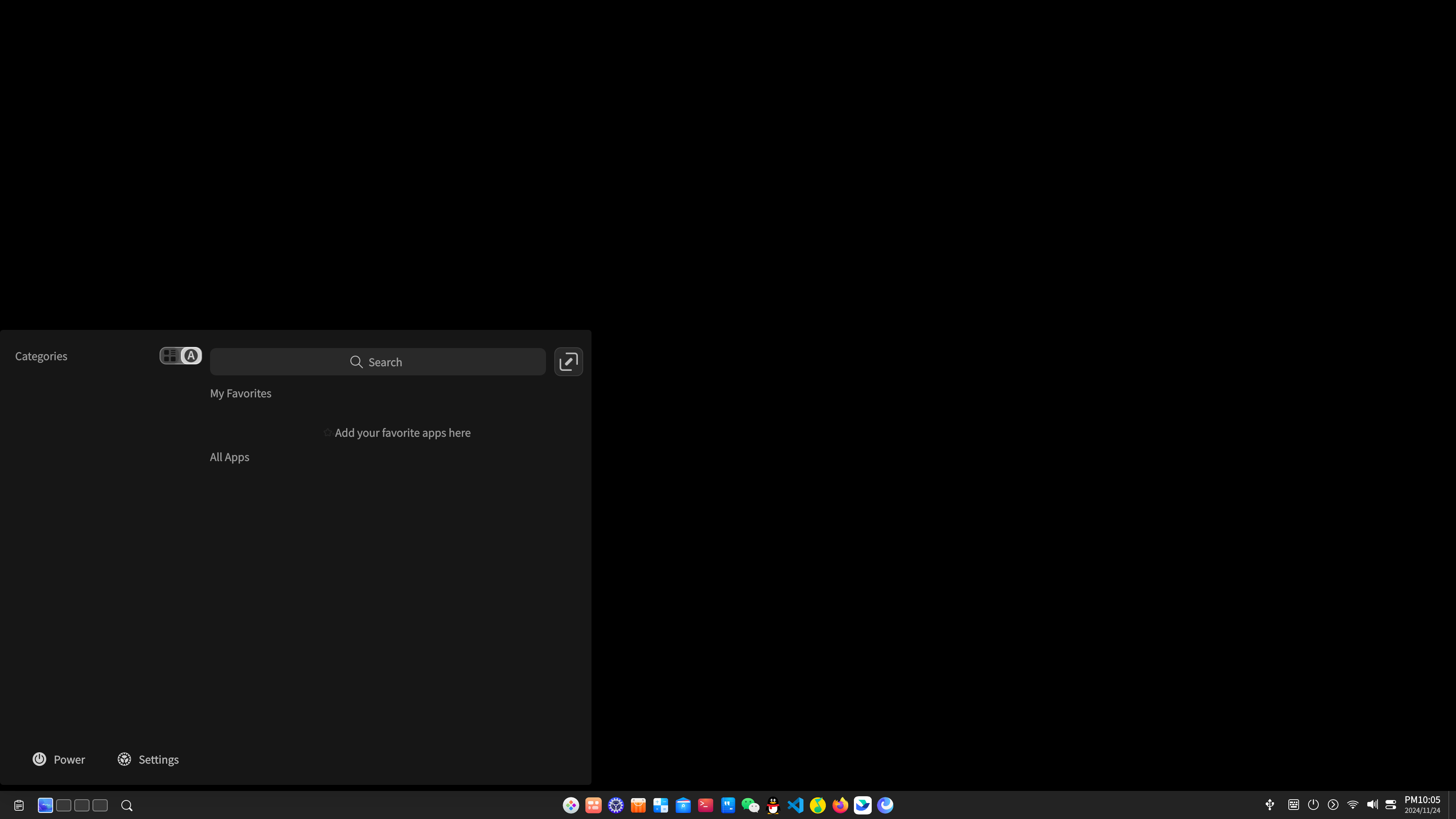Click 'Add your favorite apps here' text

(402, 433)
